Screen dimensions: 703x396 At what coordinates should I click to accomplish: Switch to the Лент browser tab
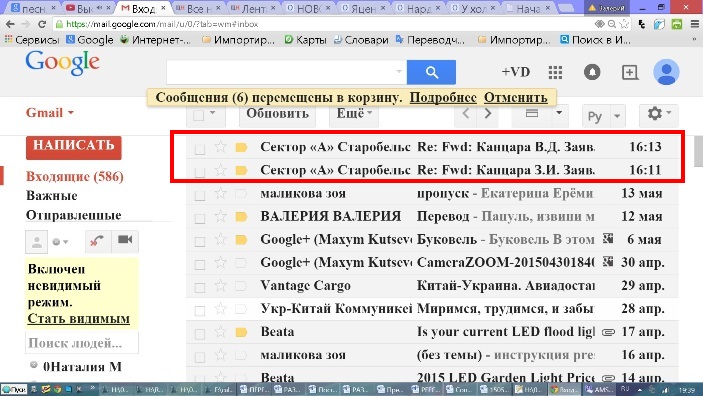coord(254,8)
